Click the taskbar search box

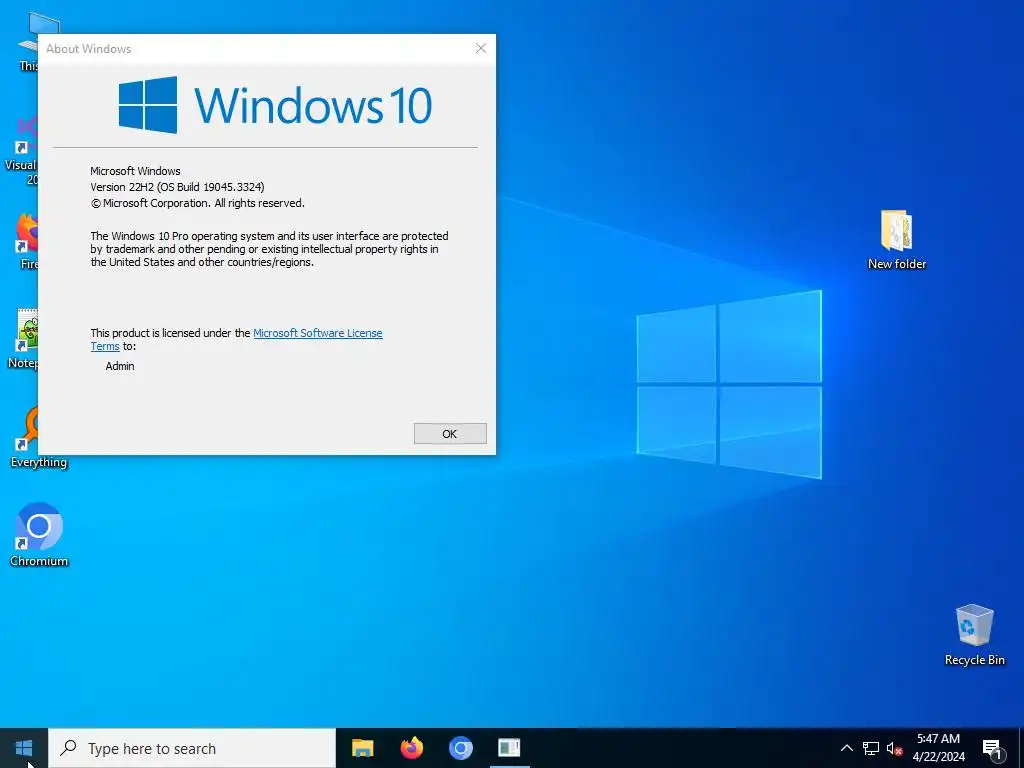coord(192,748)
